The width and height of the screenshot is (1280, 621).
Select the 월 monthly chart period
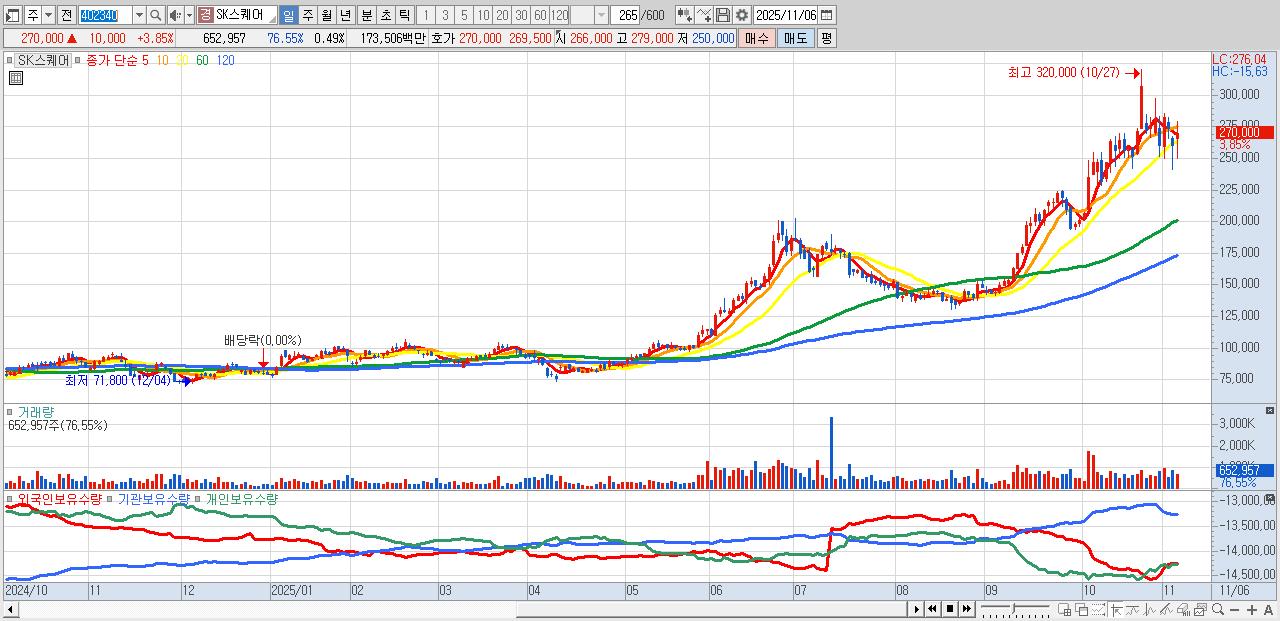326,15
